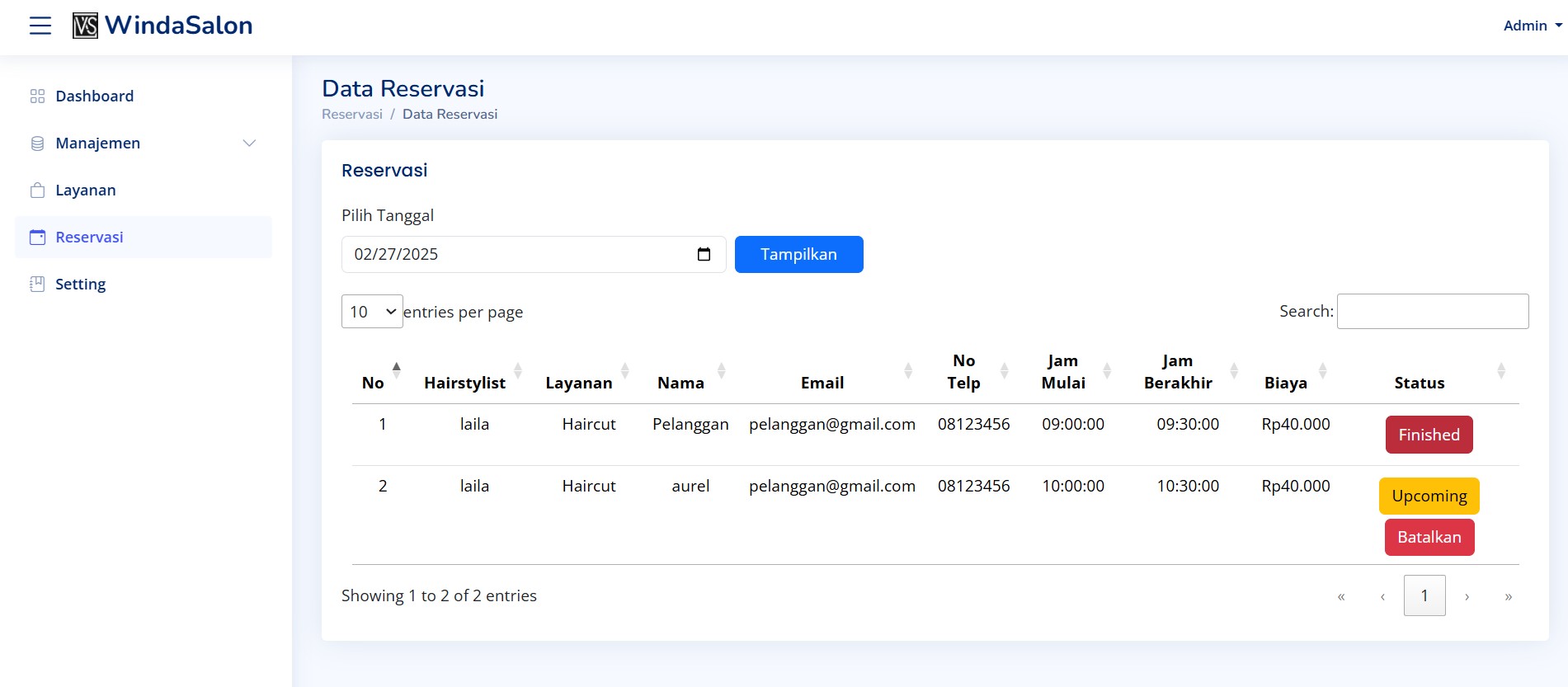Open the Admin user dropdown

[1533, 26]
